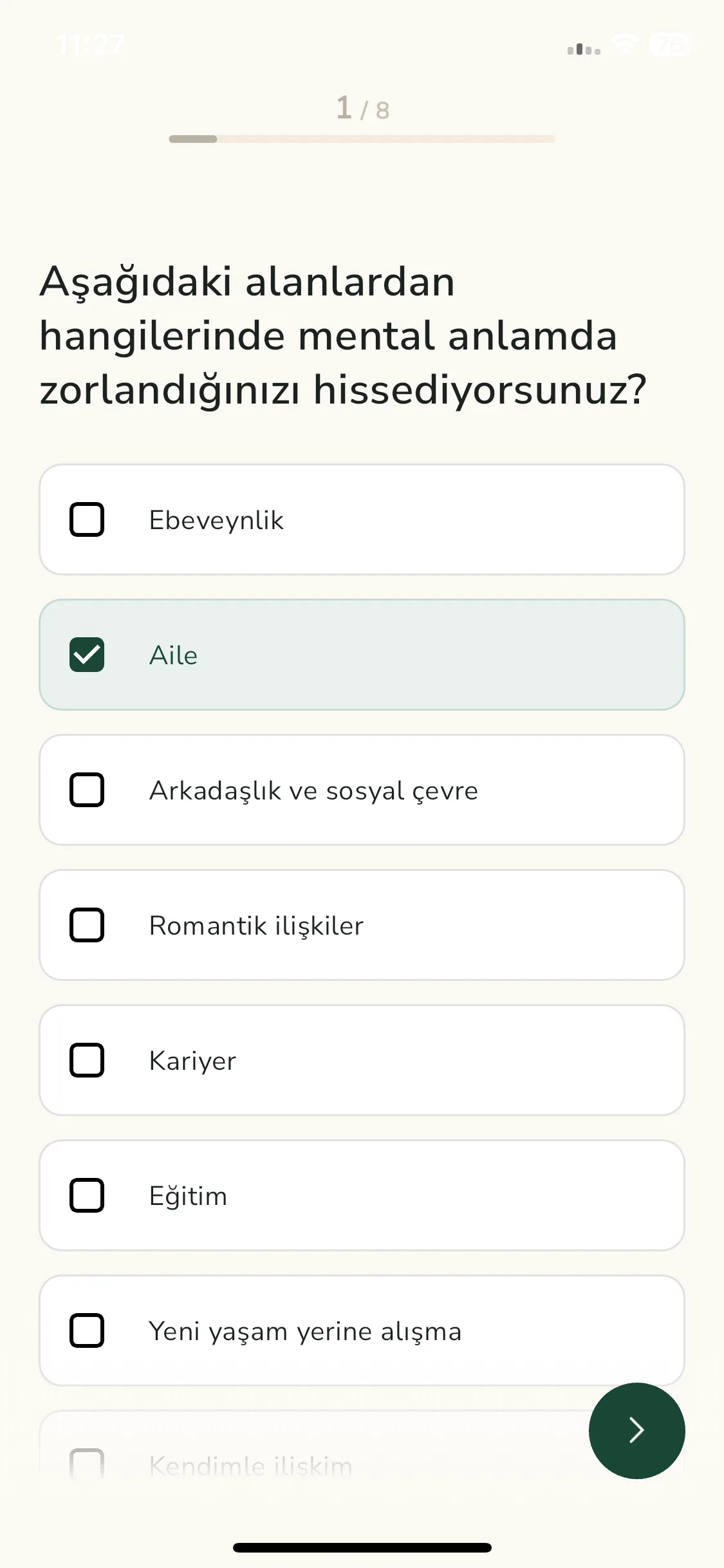Tick the Arkadaşlık ve sosyal çevre checkbox
724x1568 pixels.
(x=87, y=790)
